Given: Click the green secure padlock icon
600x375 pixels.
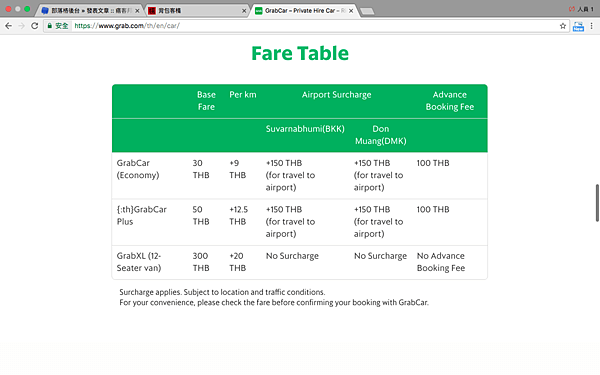Looking at the screenshot, I should 49,26.
